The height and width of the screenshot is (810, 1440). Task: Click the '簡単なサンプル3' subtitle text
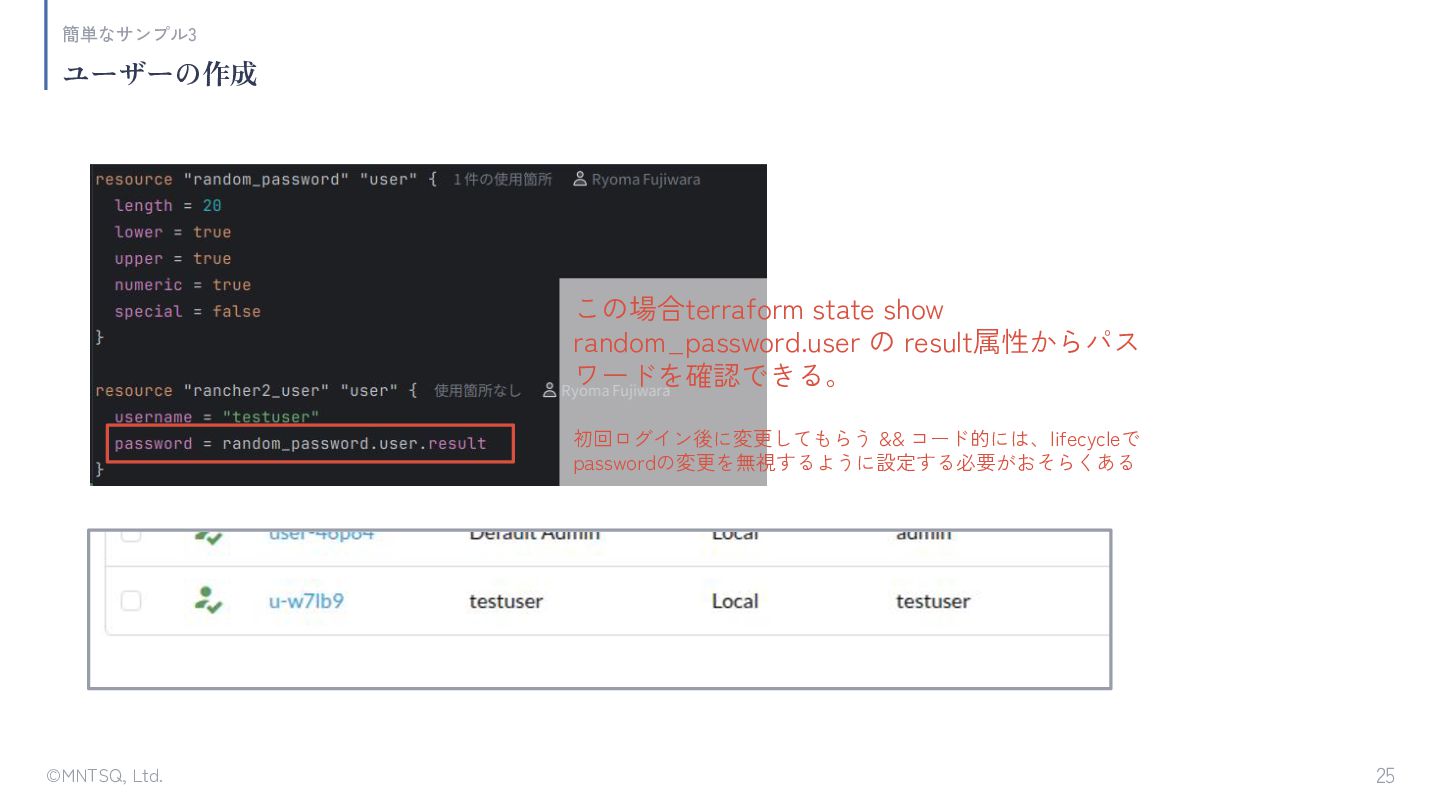[130, 34]
